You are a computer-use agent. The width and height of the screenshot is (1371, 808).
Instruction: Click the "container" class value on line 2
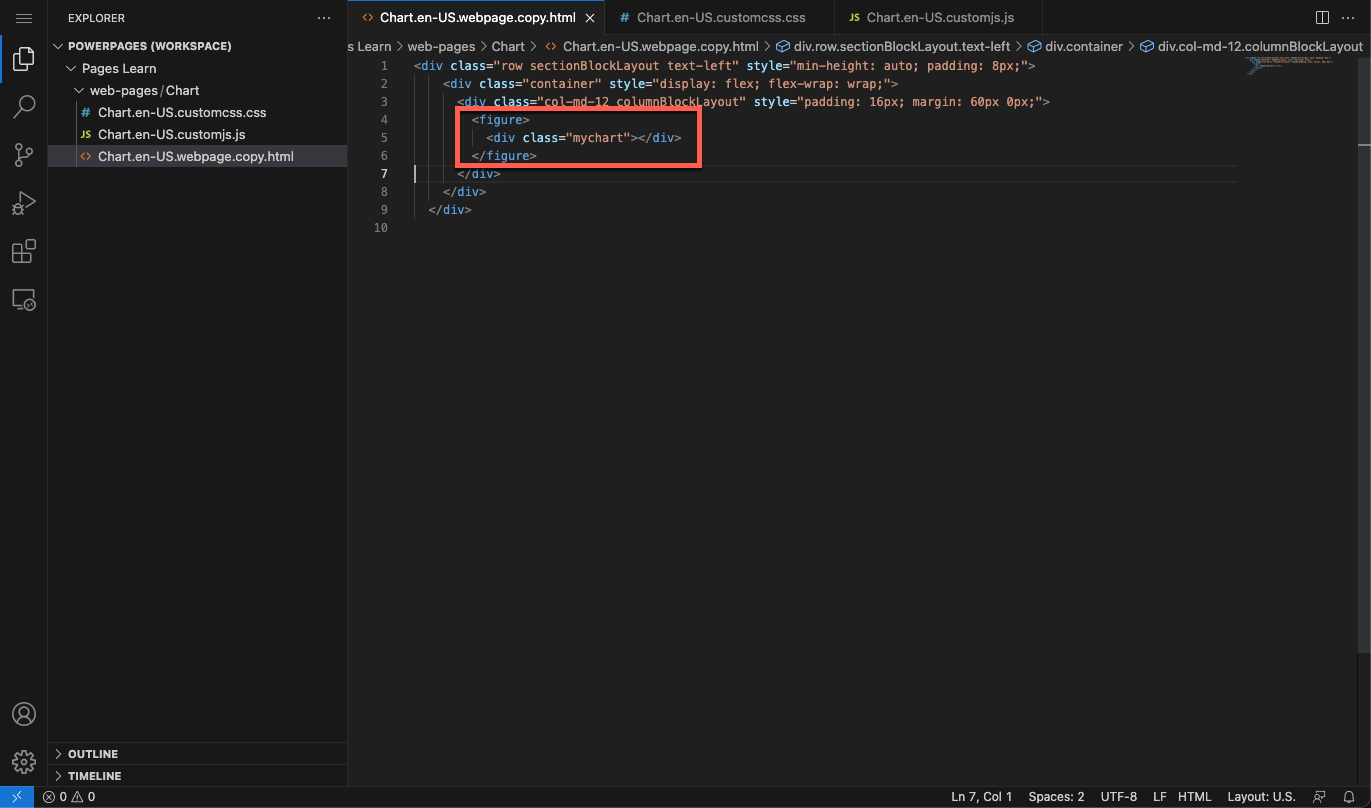pos(562,84)
